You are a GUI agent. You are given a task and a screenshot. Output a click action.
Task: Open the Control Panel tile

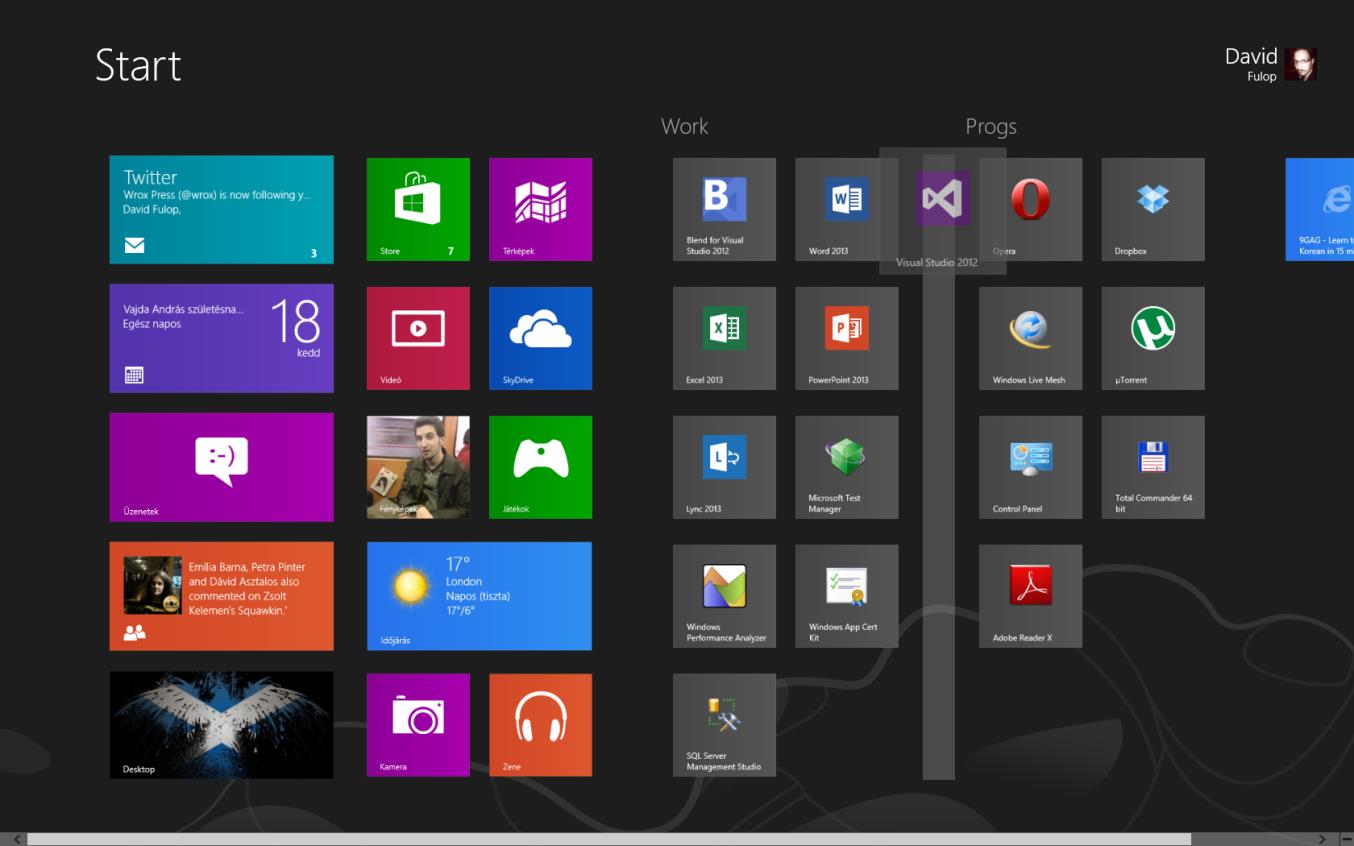click(x=1030, y=467)
